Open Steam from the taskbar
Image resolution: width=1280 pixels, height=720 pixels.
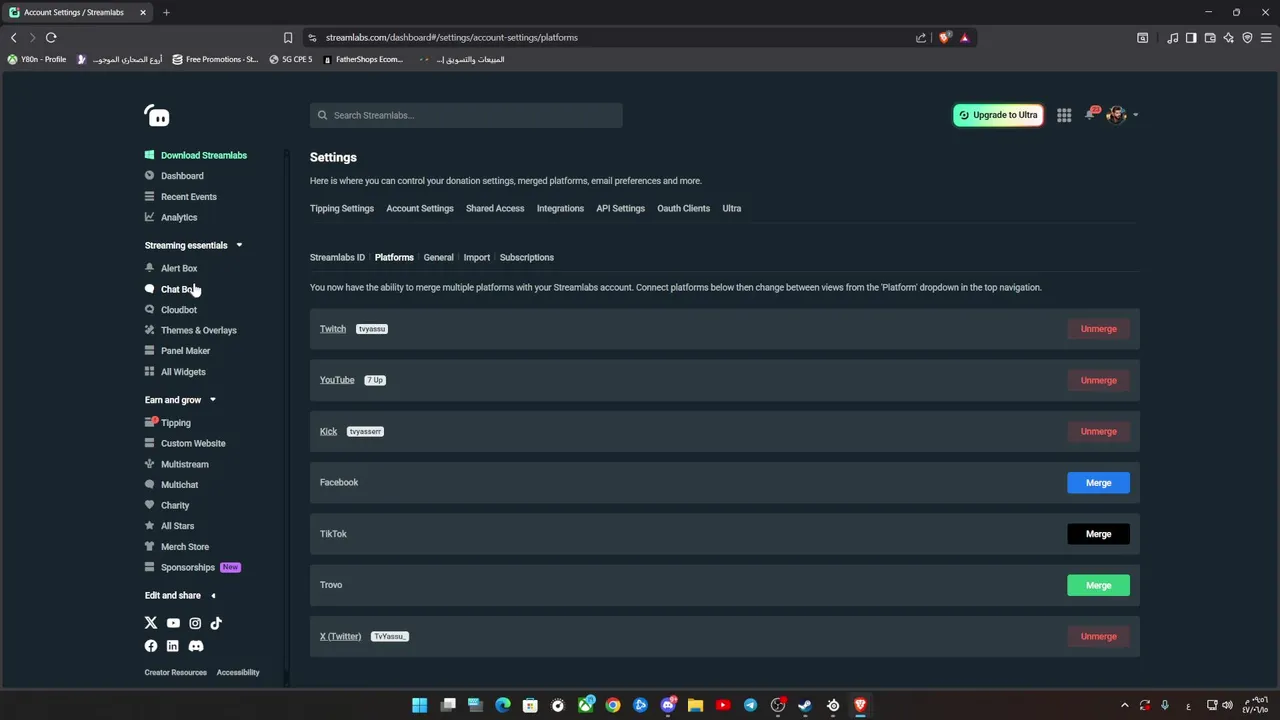805,705
